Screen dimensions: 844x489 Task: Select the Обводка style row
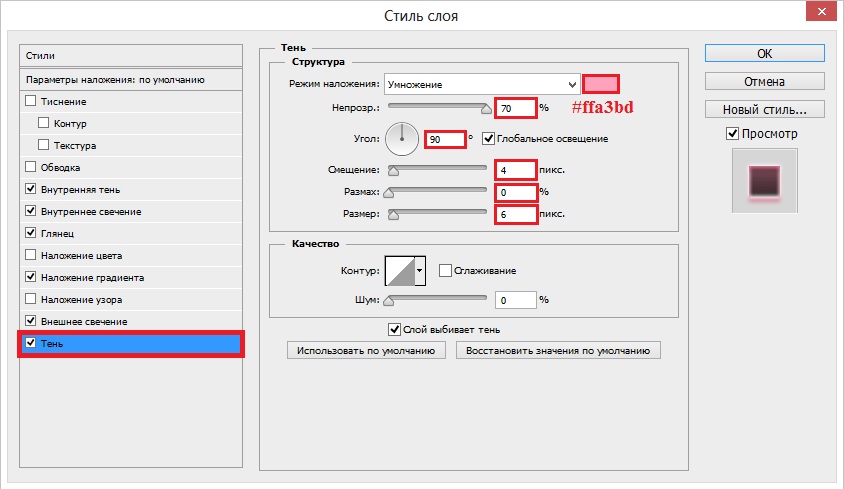tap(131, 167)
